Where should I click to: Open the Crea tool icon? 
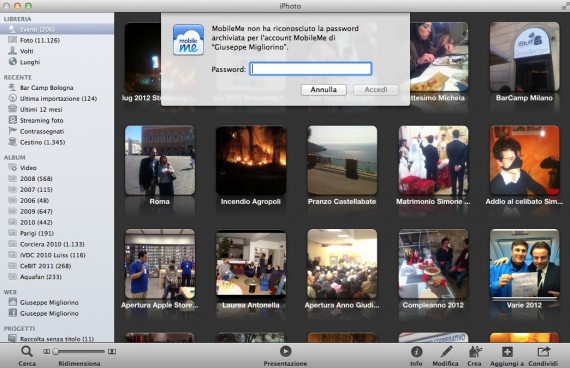[x=475, y=352]
